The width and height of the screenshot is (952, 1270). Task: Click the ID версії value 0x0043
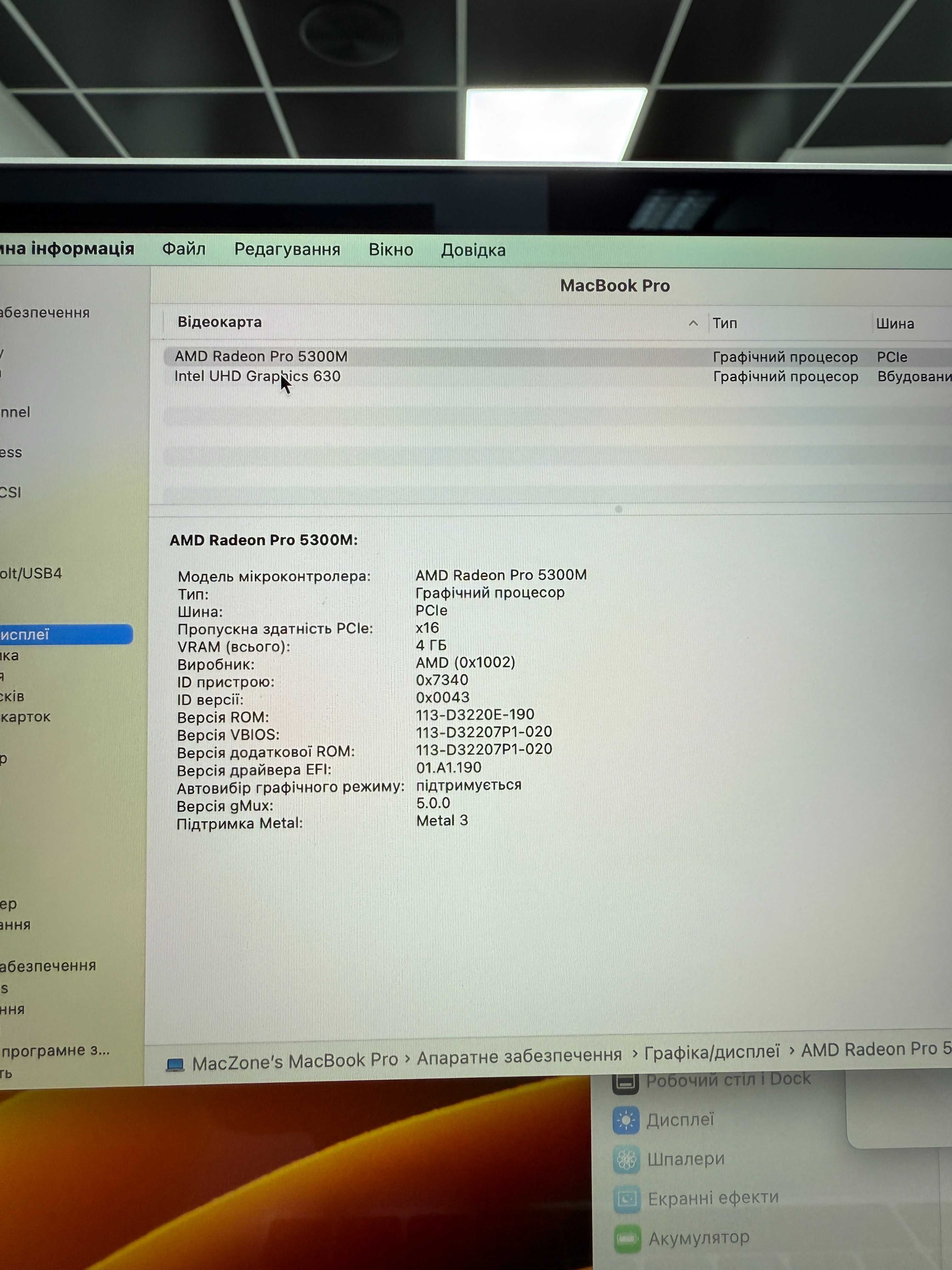(442, 697)
